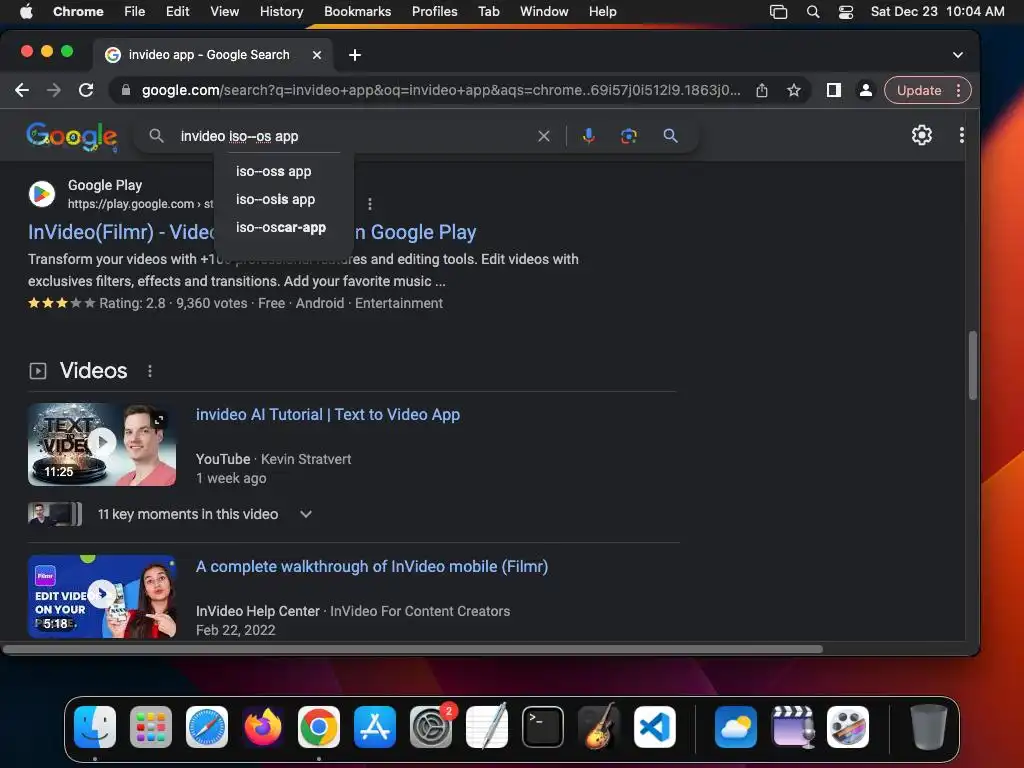
Task: Go back to the previous page
Action: tap(22, 90)
